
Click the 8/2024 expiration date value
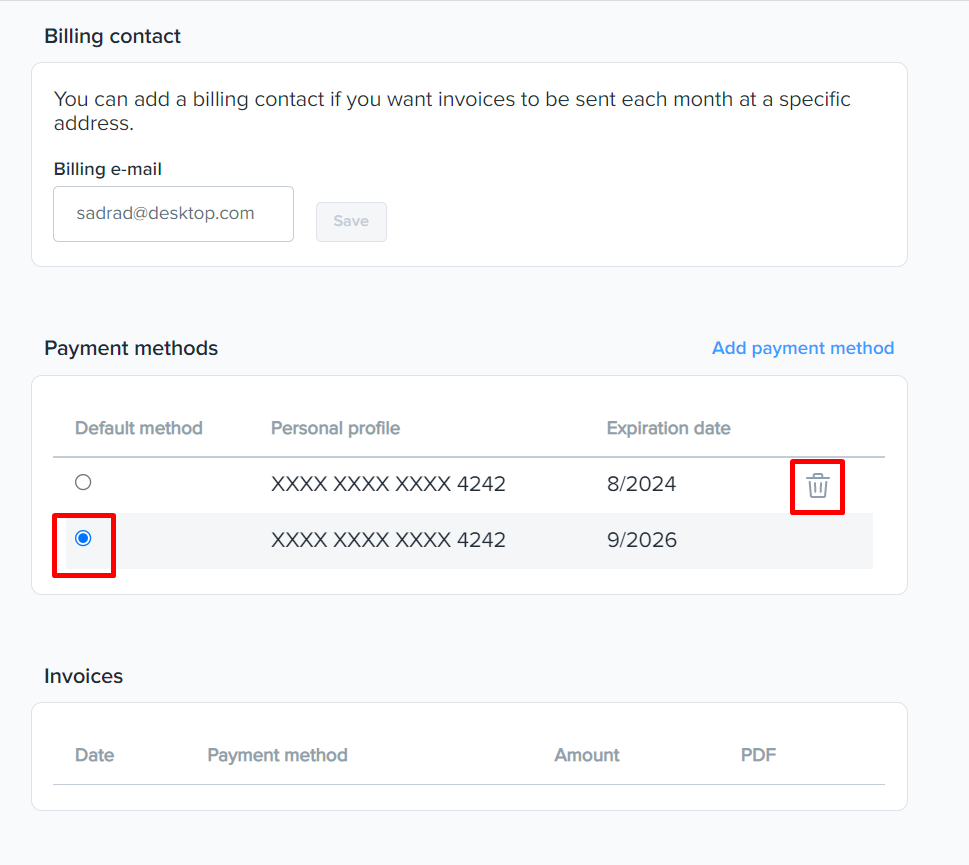[x=641, y=485]
